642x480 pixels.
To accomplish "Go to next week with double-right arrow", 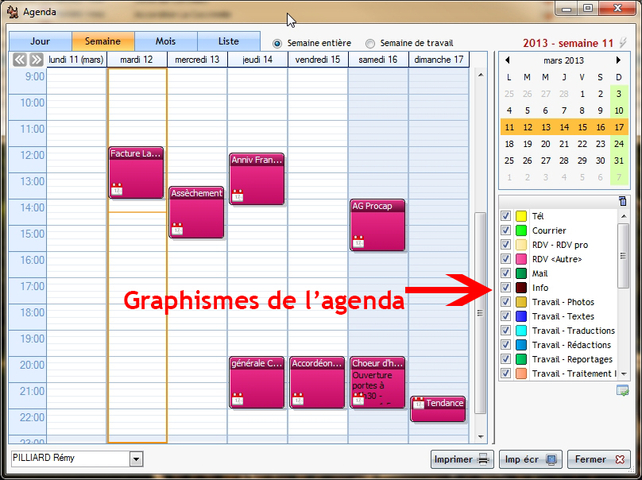I will 36,60.
